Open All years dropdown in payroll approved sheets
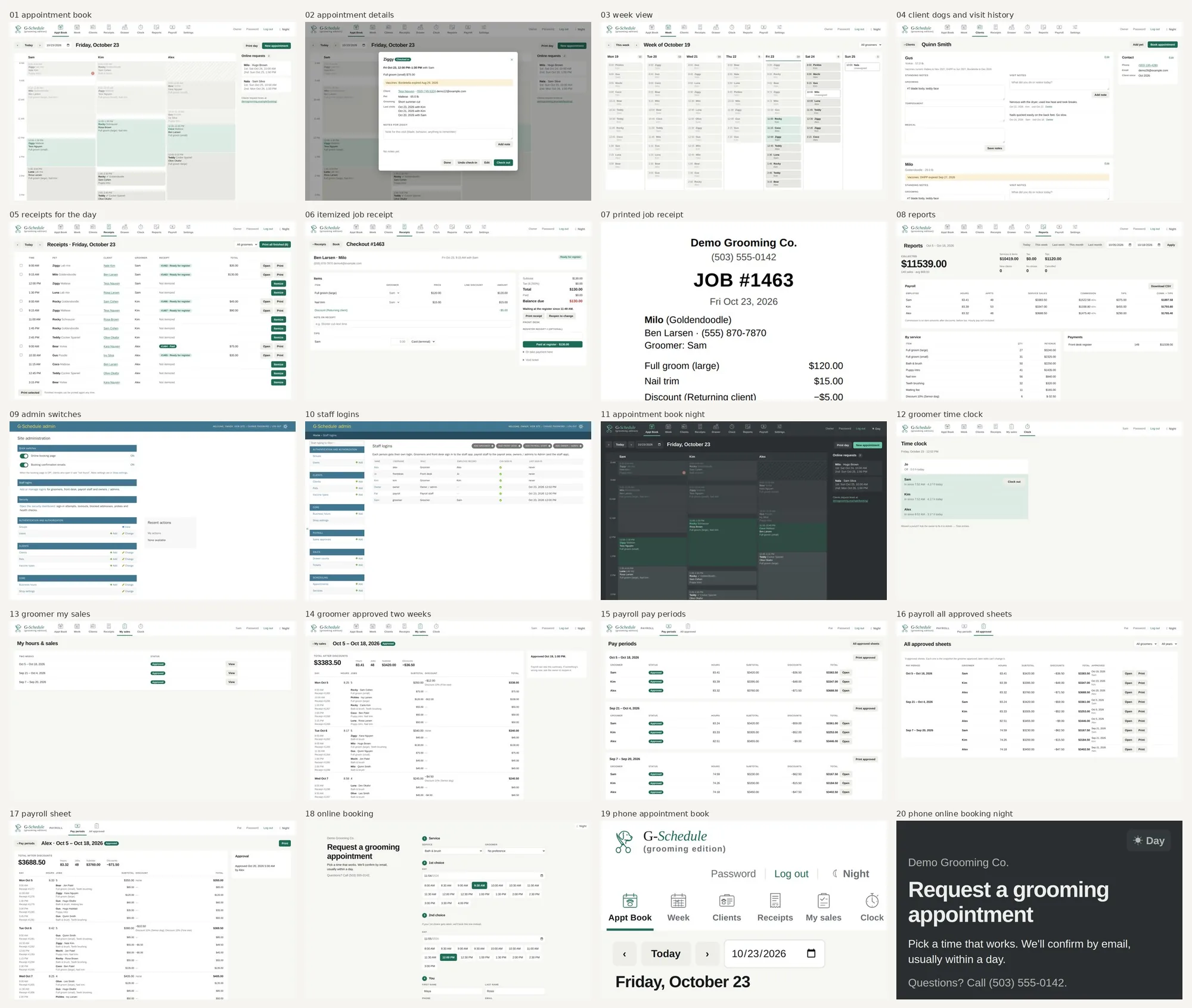Image resolution: width=1192 pixels, height=1008 pixels. pyautogui.click(x=1168, y=644)
